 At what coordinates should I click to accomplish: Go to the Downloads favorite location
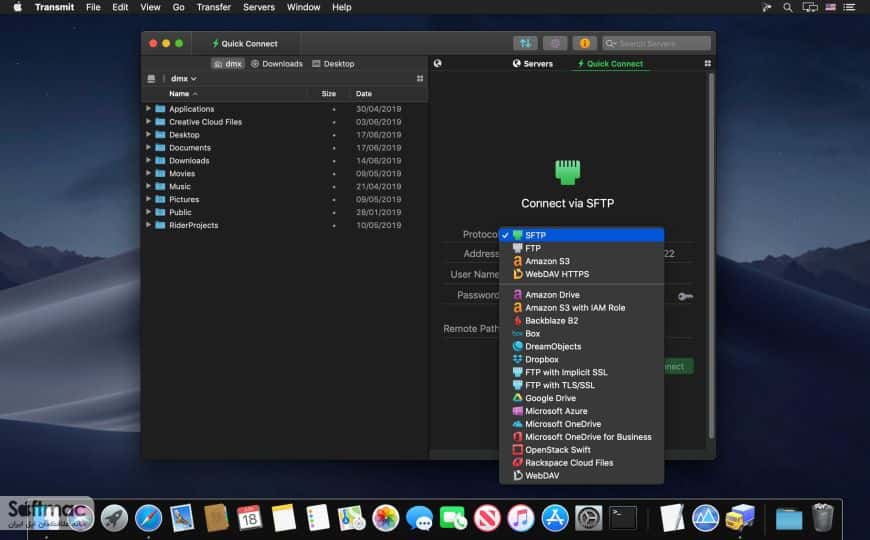(277, 64)
